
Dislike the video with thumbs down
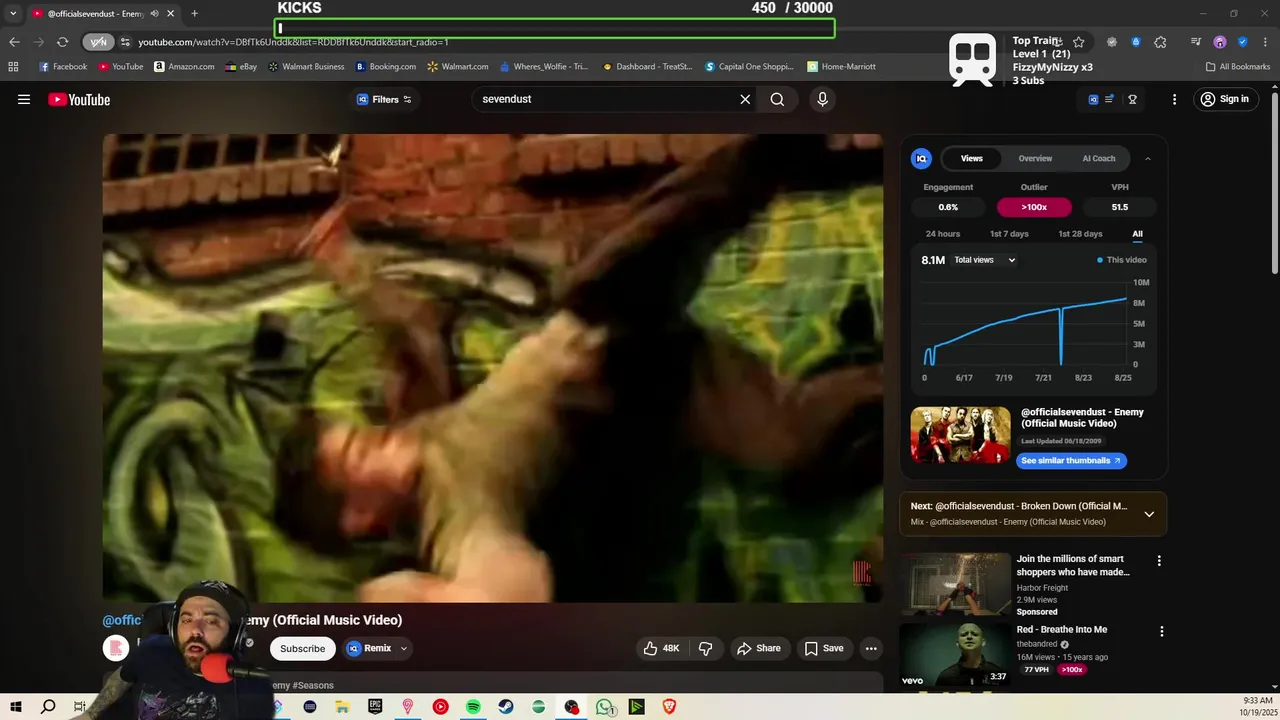point(705,648)
